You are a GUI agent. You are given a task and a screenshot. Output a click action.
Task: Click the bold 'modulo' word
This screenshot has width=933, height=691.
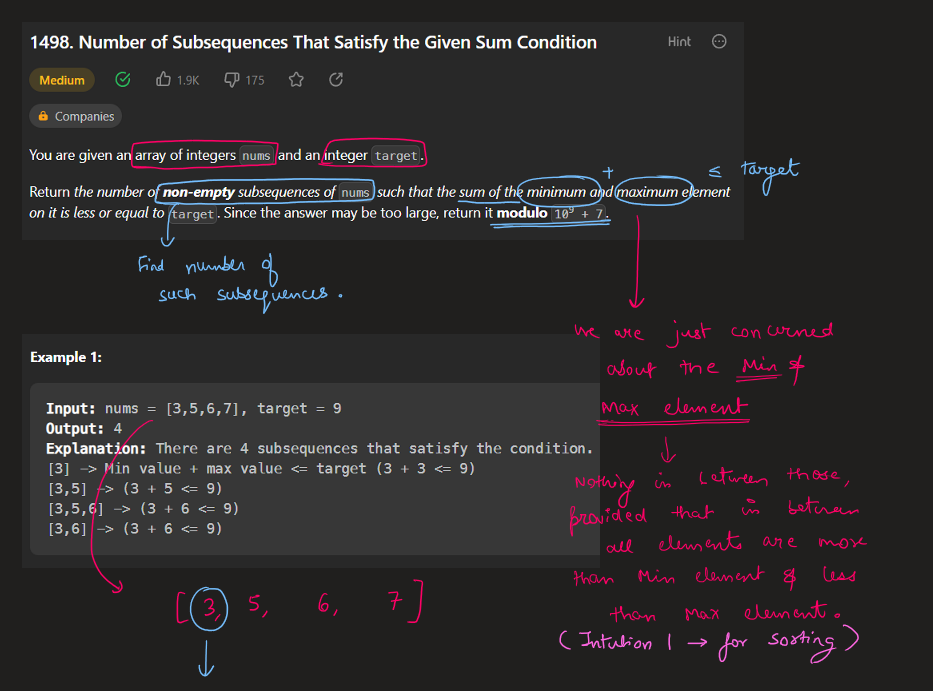coord(522,213)
